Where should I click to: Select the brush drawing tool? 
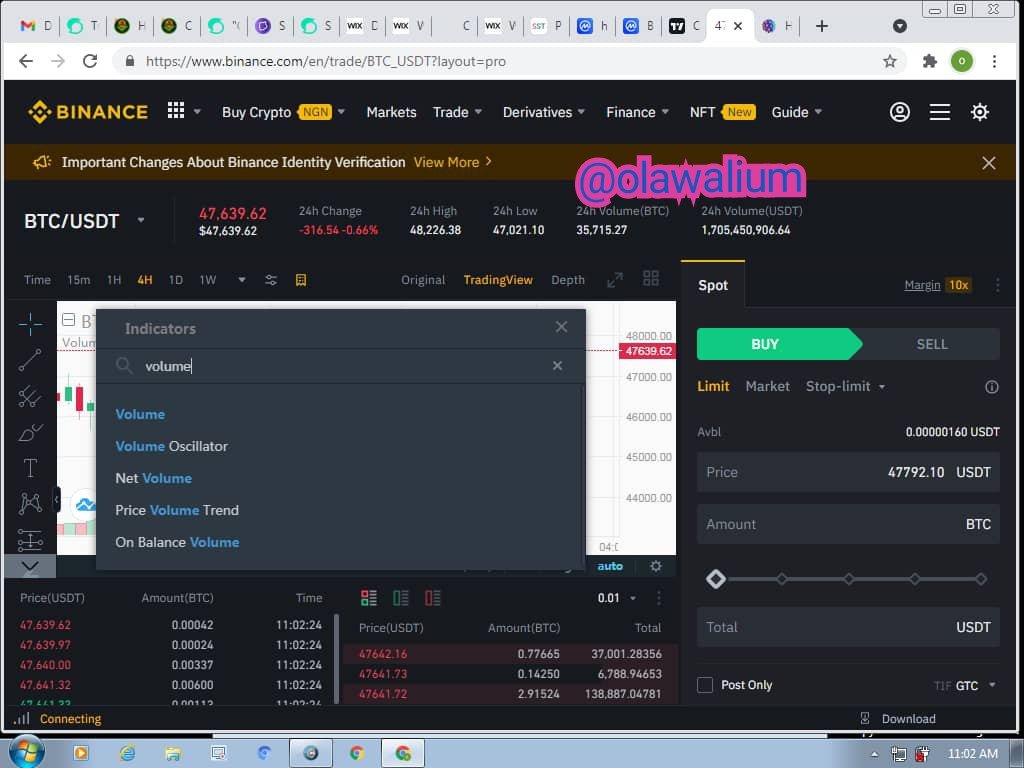point(30,432)
